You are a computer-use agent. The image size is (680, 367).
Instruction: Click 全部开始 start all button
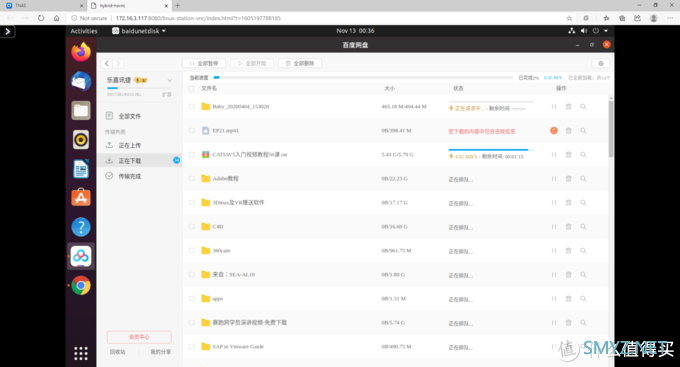pos(252,63)
